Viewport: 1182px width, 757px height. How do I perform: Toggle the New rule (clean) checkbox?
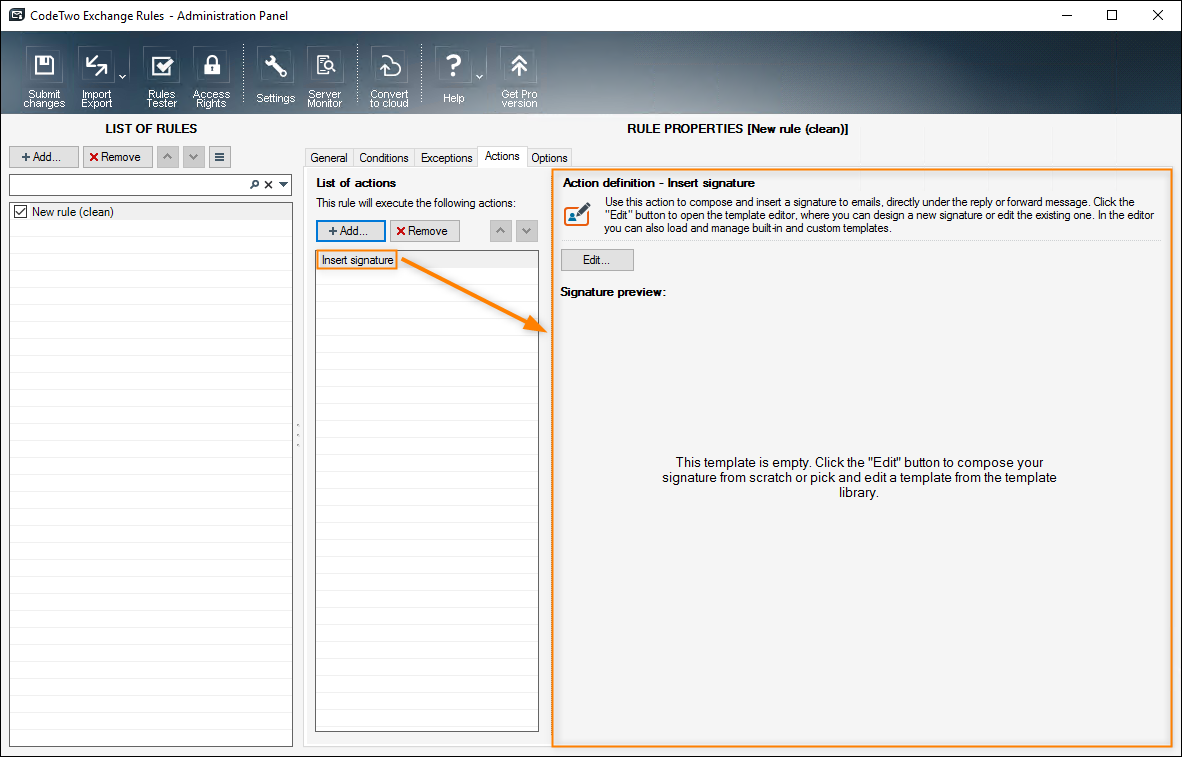coord(20,212)
